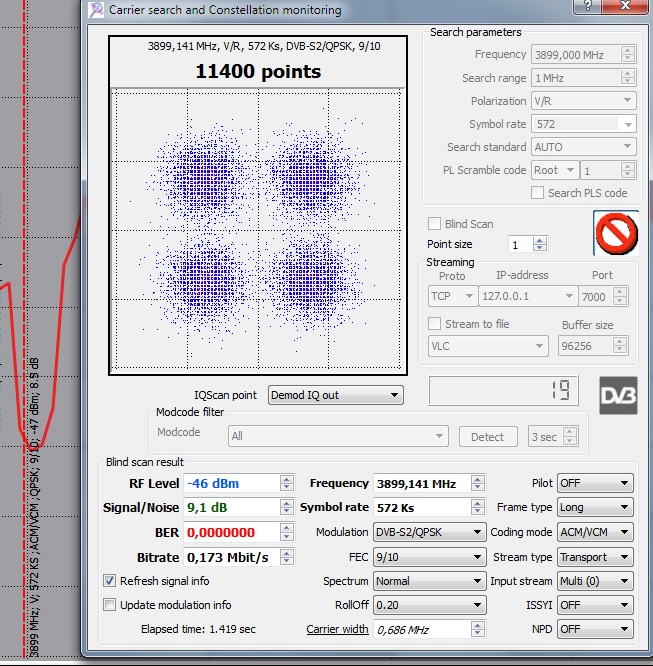The width and height of the screenshot is (653, 666).
Task: Adjust the Signal/Noise stepper arrows
Action: tap(287, 507)
